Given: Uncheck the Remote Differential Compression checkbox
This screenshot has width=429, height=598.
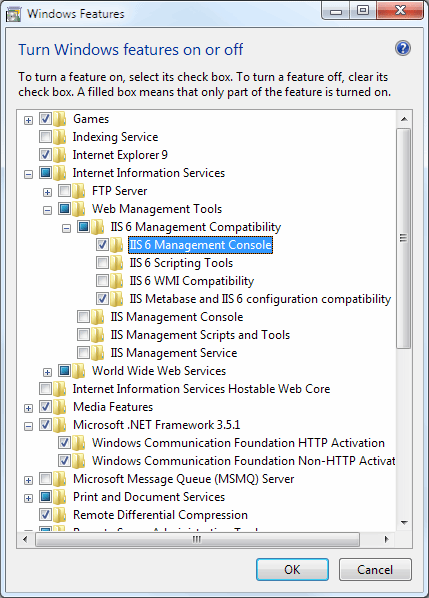Looking at the screenshot, I should click(x=45, y=514).
